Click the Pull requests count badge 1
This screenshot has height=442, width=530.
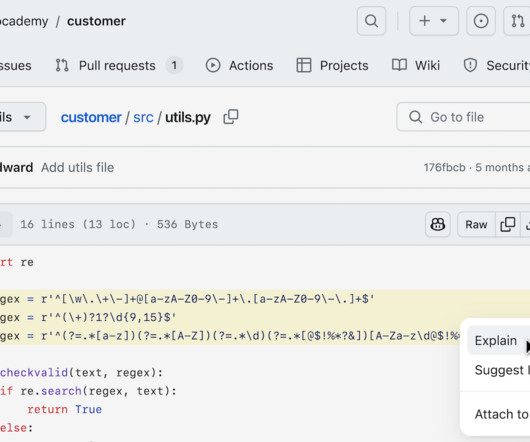tap(174, 65)
